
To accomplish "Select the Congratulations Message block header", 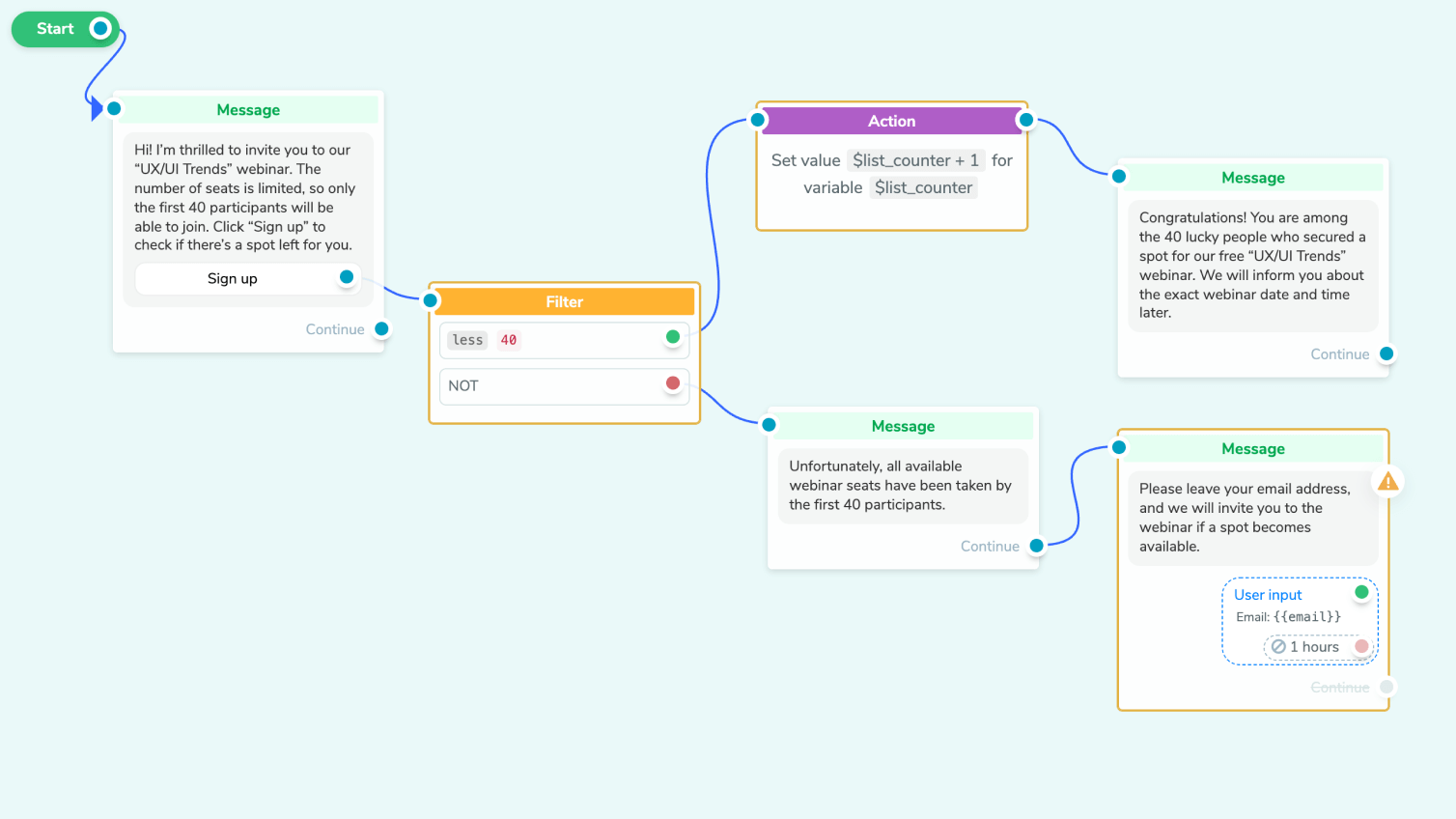I will pyautogui.click(x=1253, y=178).
